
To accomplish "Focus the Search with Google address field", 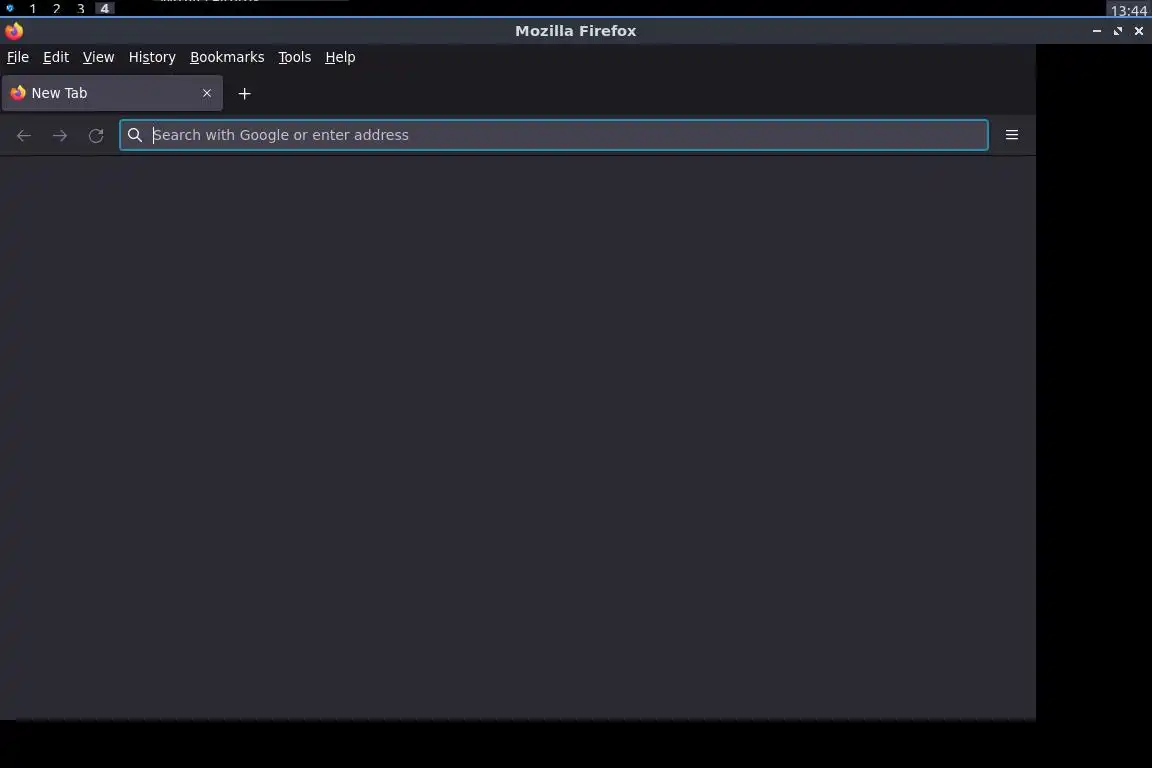I will (553, 135).
